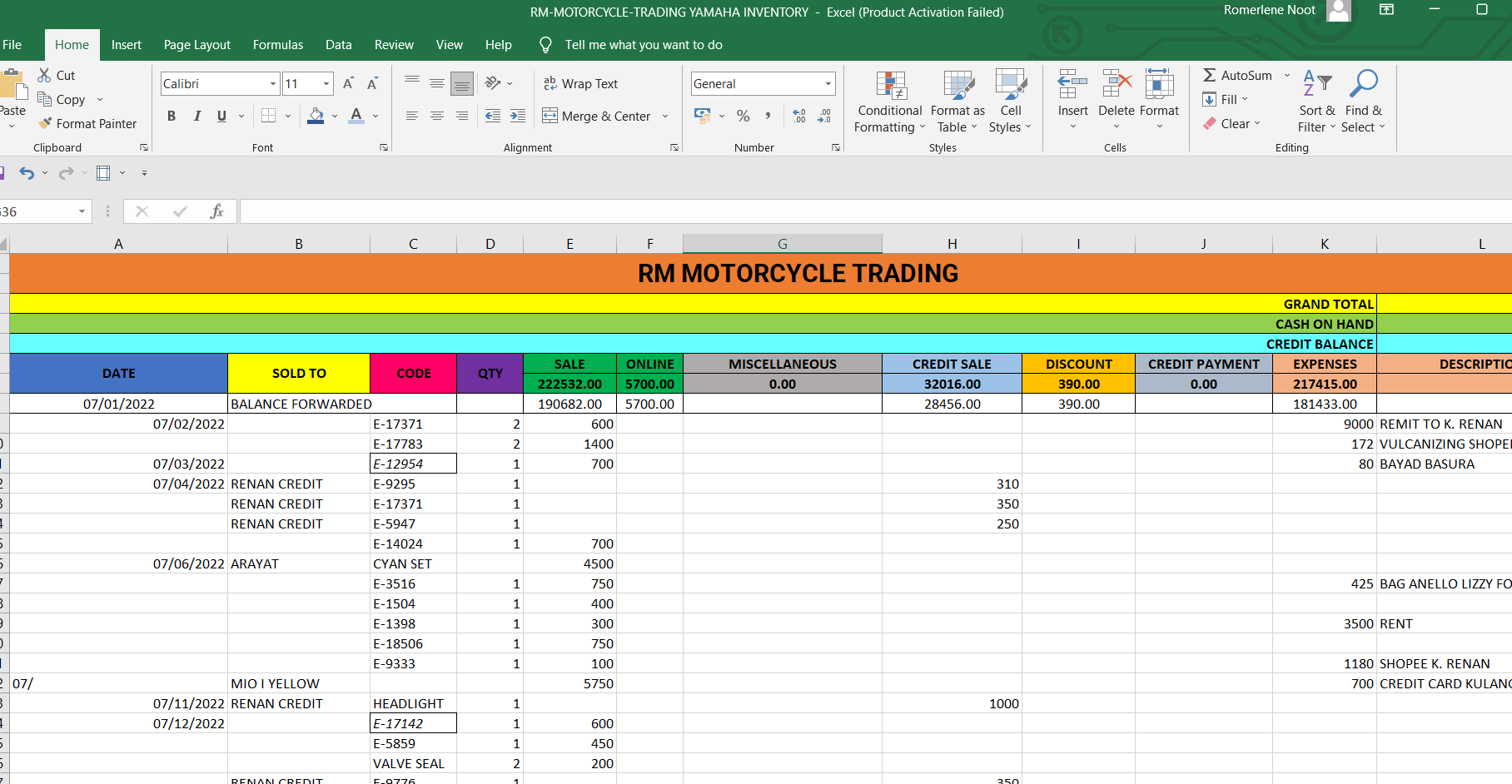The width and height of the screenshot is (1512, 784).
Task: Increase indent in Alignment group
Action: (x=518, y=116)
